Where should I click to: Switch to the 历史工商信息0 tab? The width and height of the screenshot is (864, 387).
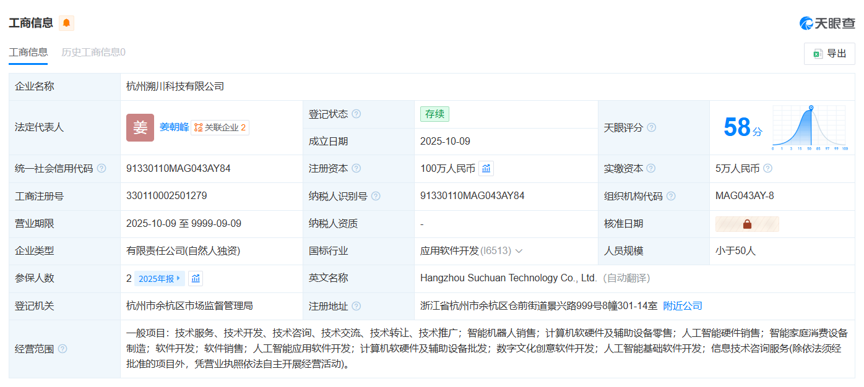click(93, 52)
